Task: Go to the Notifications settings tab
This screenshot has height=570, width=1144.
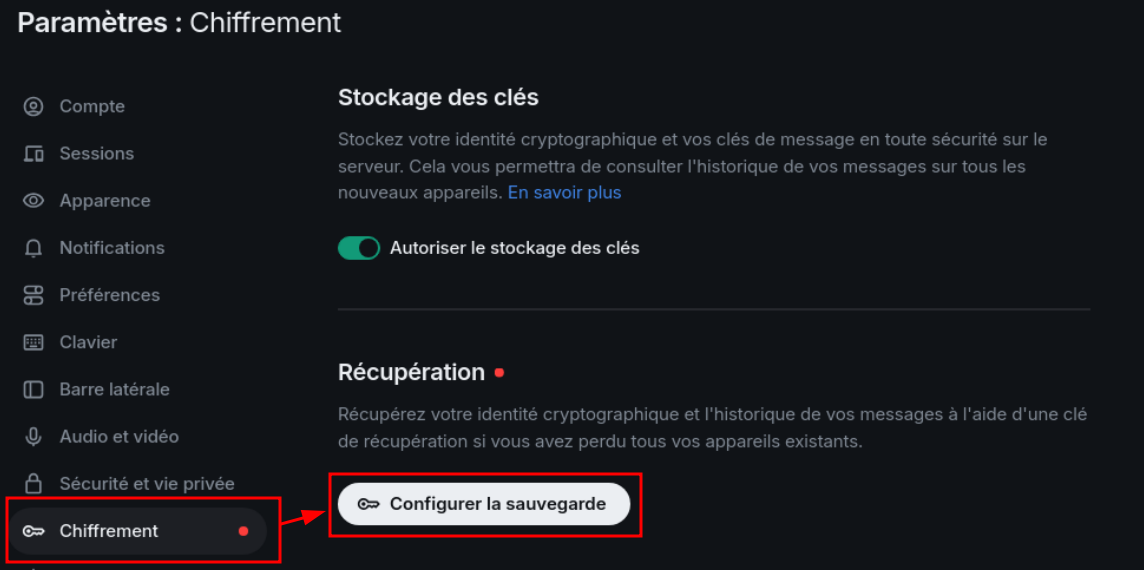Action: pos(112,248)
